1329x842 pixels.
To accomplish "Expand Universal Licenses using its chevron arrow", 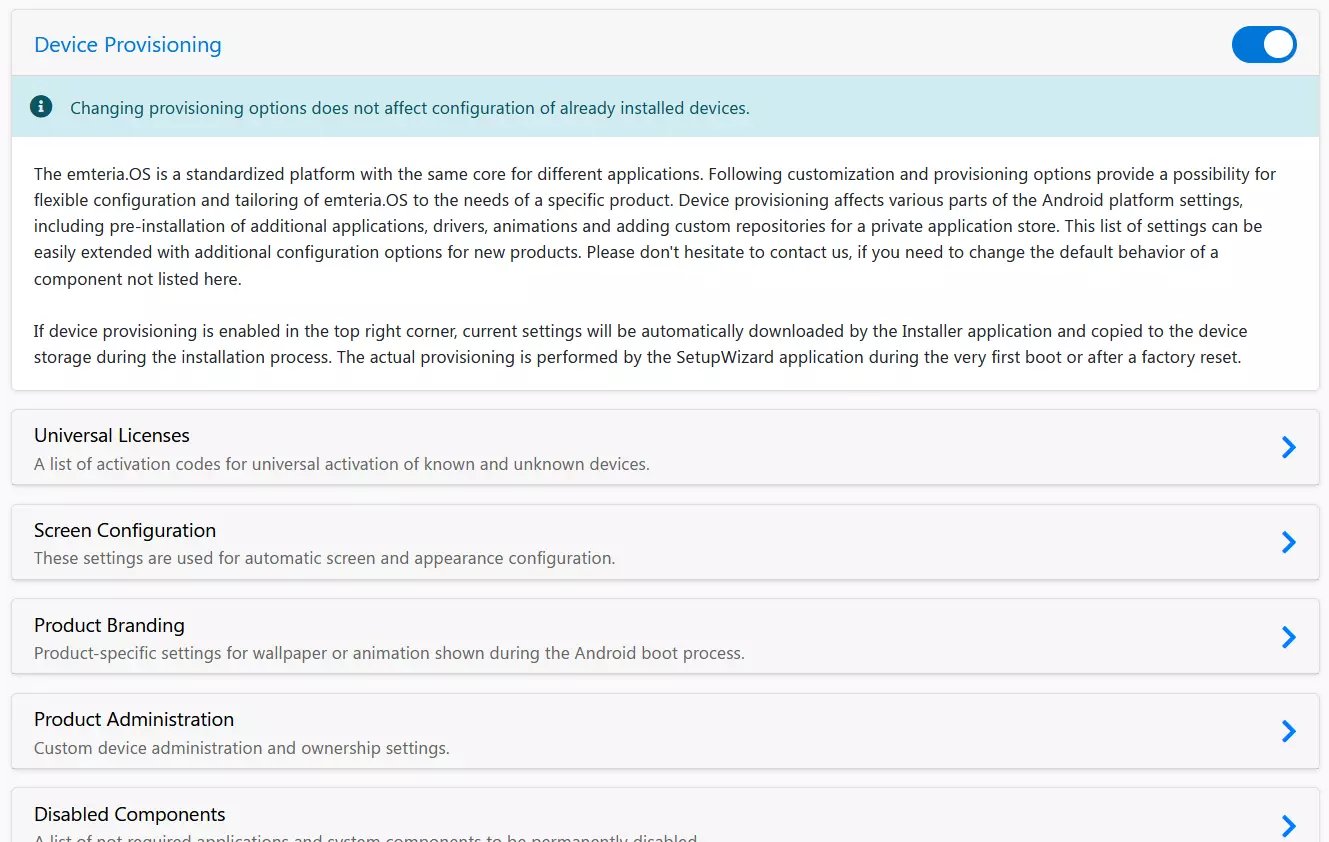I will (x=1289, y=447).
